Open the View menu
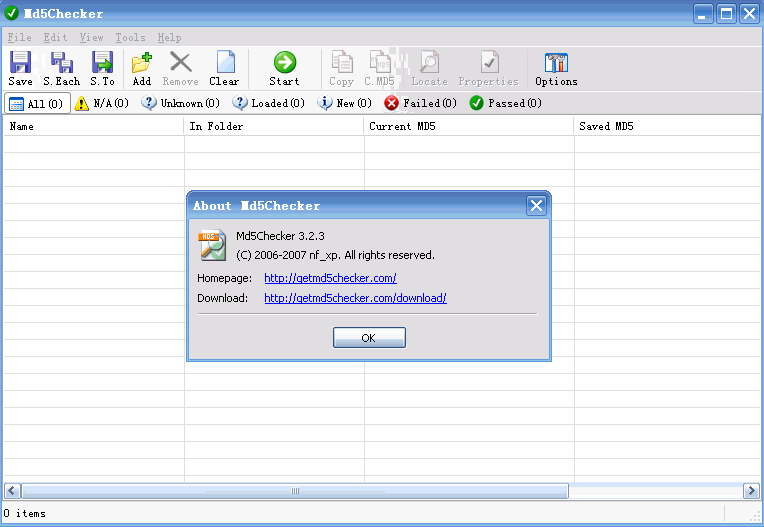764x527 pixels. (92, 38)
